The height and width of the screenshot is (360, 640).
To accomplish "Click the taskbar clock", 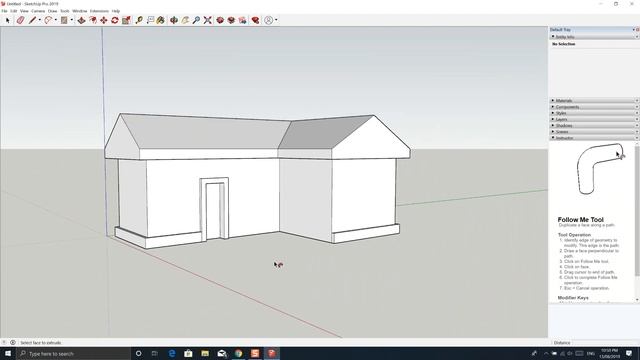I will 609,353.
